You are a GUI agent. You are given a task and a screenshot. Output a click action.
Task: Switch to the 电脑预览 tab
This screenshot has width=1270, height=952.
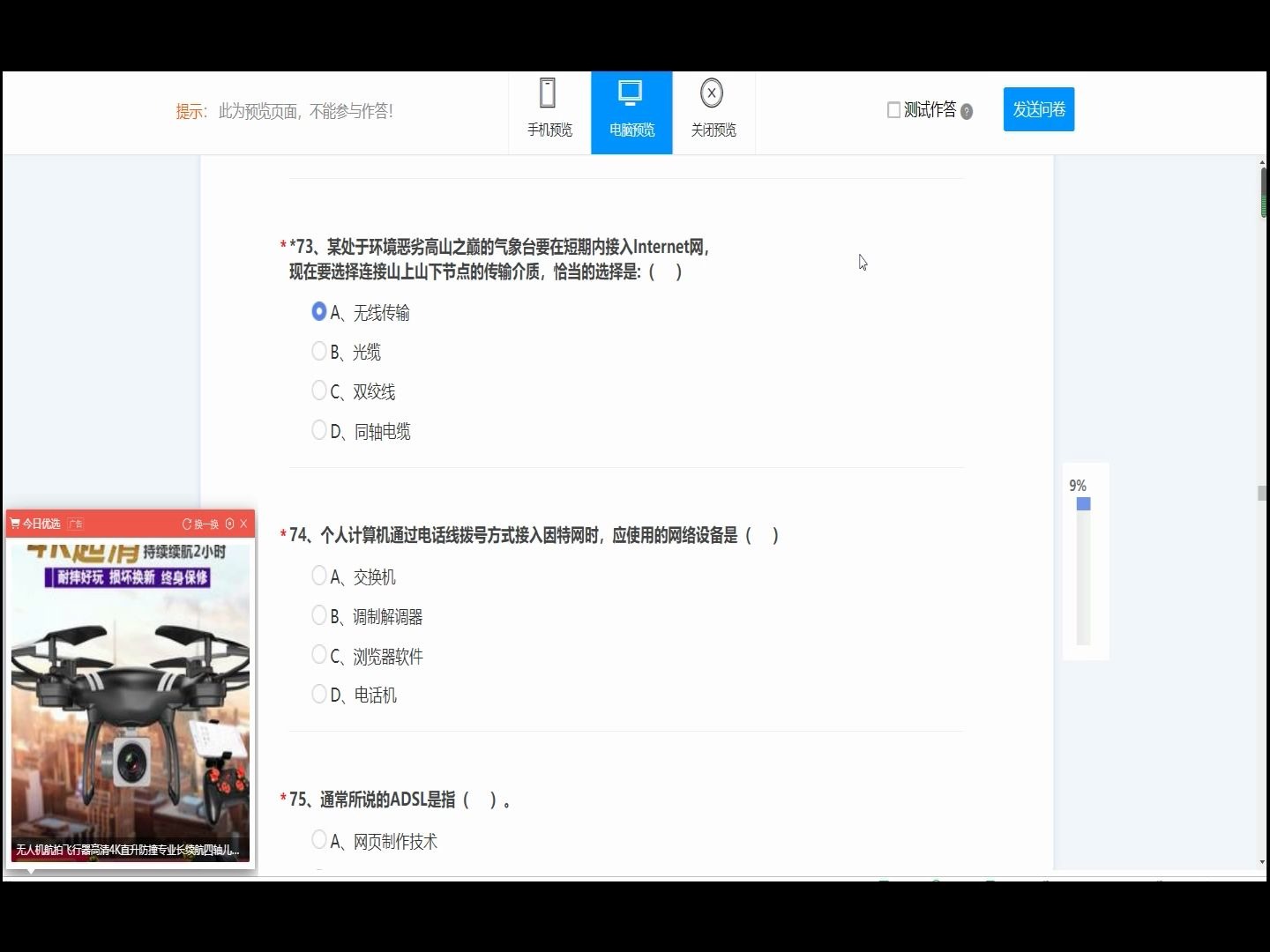(630, 113)
